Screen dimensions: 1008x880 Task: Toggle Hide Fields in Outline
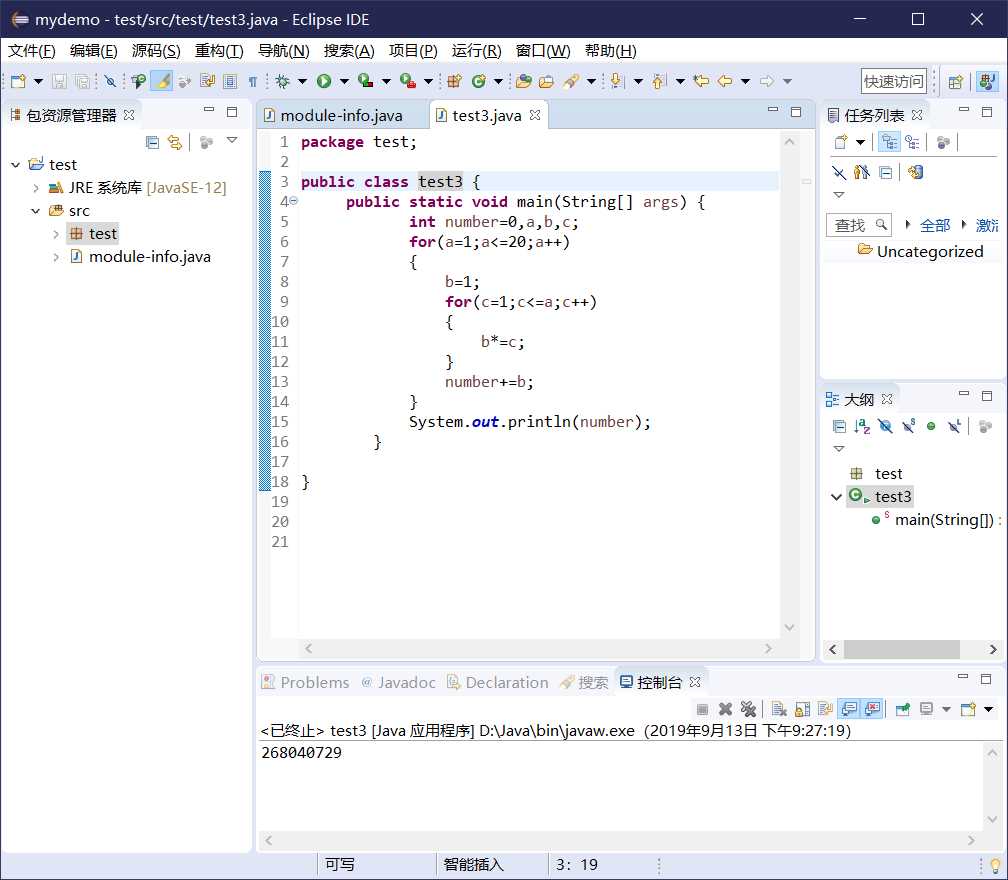885,426
